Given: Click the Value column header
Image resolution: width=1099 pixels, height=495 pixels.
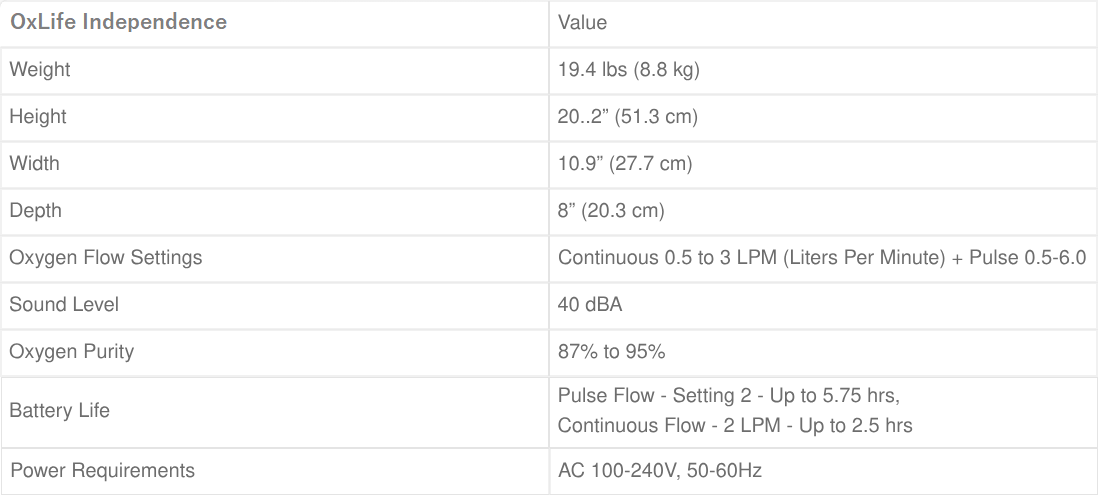Looking at the screenshot, I should [582, 22].
